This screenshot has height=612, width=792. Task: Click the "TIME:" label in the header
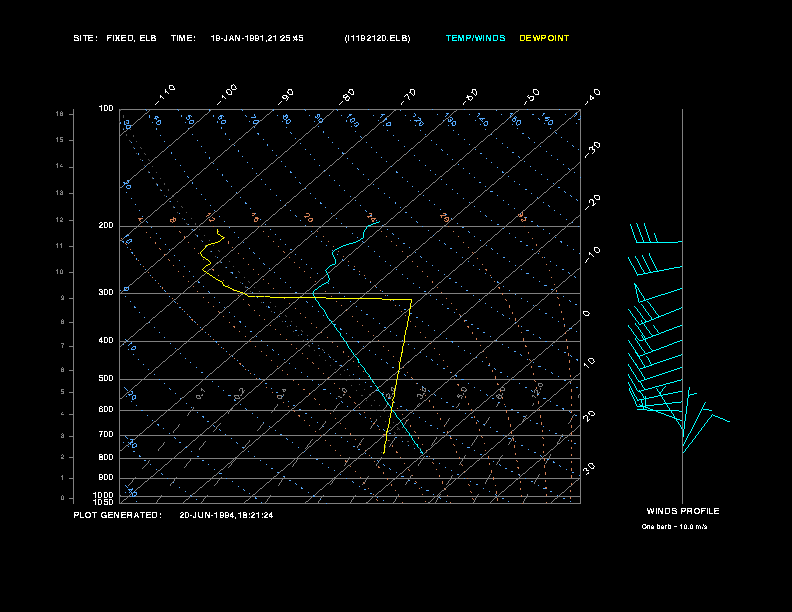coord(183,38)
